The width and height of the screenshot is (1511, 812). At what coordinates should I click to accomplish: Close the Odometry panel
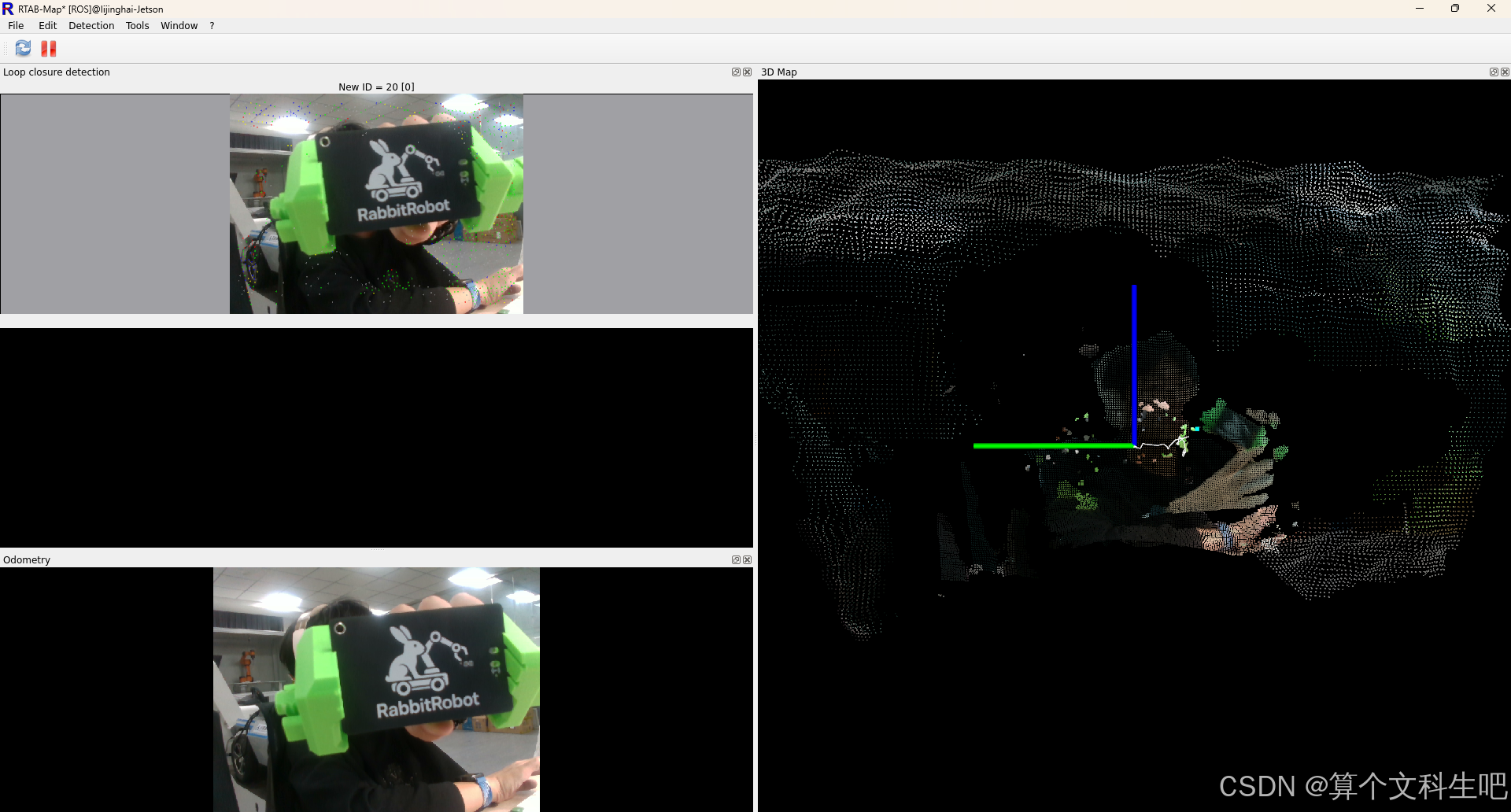coord(748,559)
